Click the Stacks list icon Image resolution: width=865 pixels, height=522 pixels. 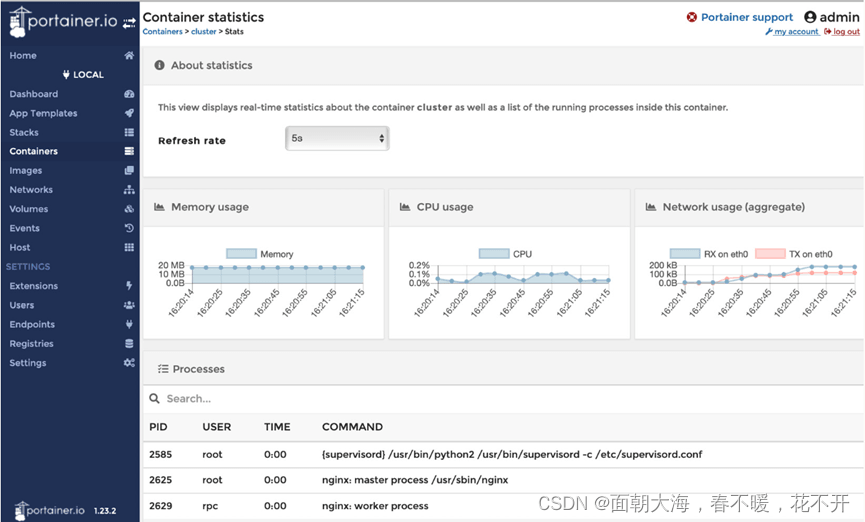coord(129,132)
